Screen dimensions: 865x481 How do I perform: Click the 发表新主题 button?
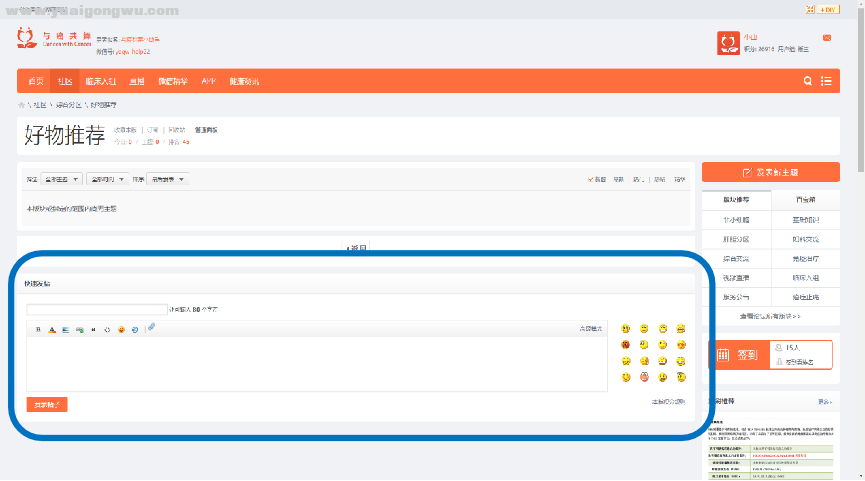(x=771, y=172)
